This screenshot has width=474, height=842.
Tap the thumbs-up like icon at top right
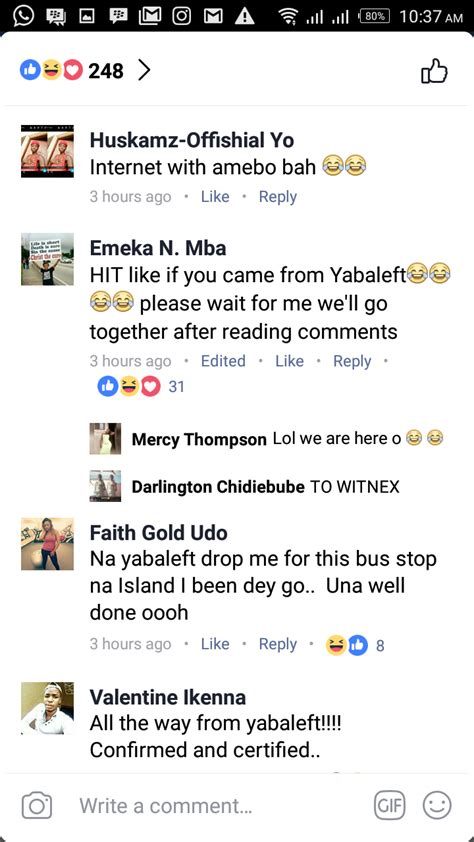coord(434,71)
